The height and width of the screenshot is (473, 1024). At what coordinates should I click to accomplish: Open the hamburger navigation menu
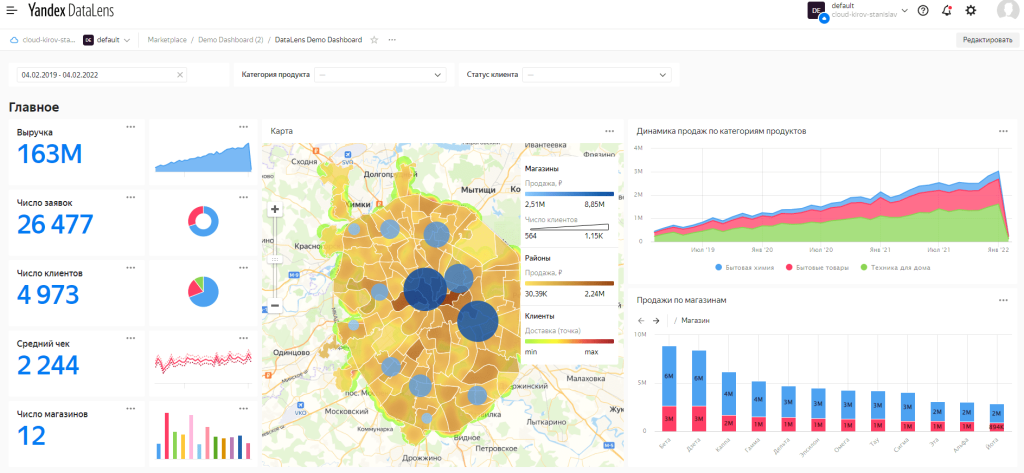[x=12, y=10]
